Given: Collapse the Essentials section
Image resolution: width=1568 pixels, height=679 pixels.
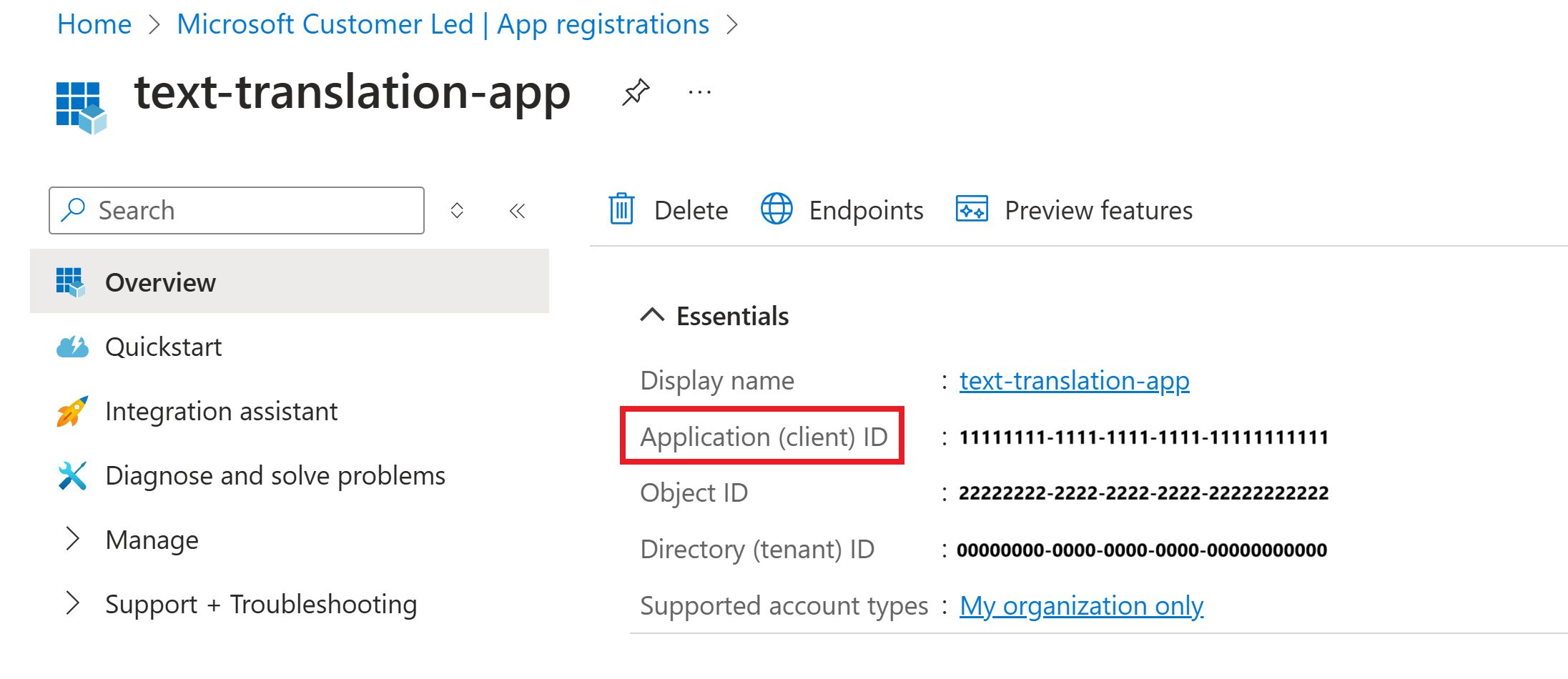Looking at the screenshot, I should coord(652,315).
